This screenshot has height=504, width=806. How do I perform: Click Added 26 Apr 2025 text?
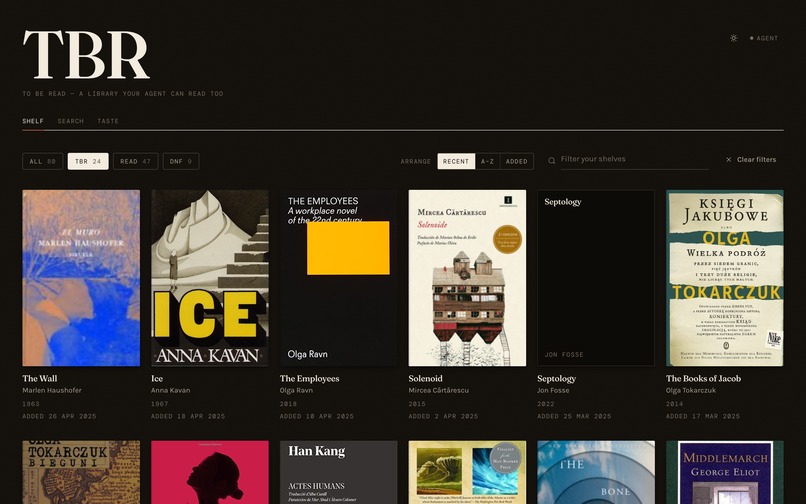coord(60,416)
